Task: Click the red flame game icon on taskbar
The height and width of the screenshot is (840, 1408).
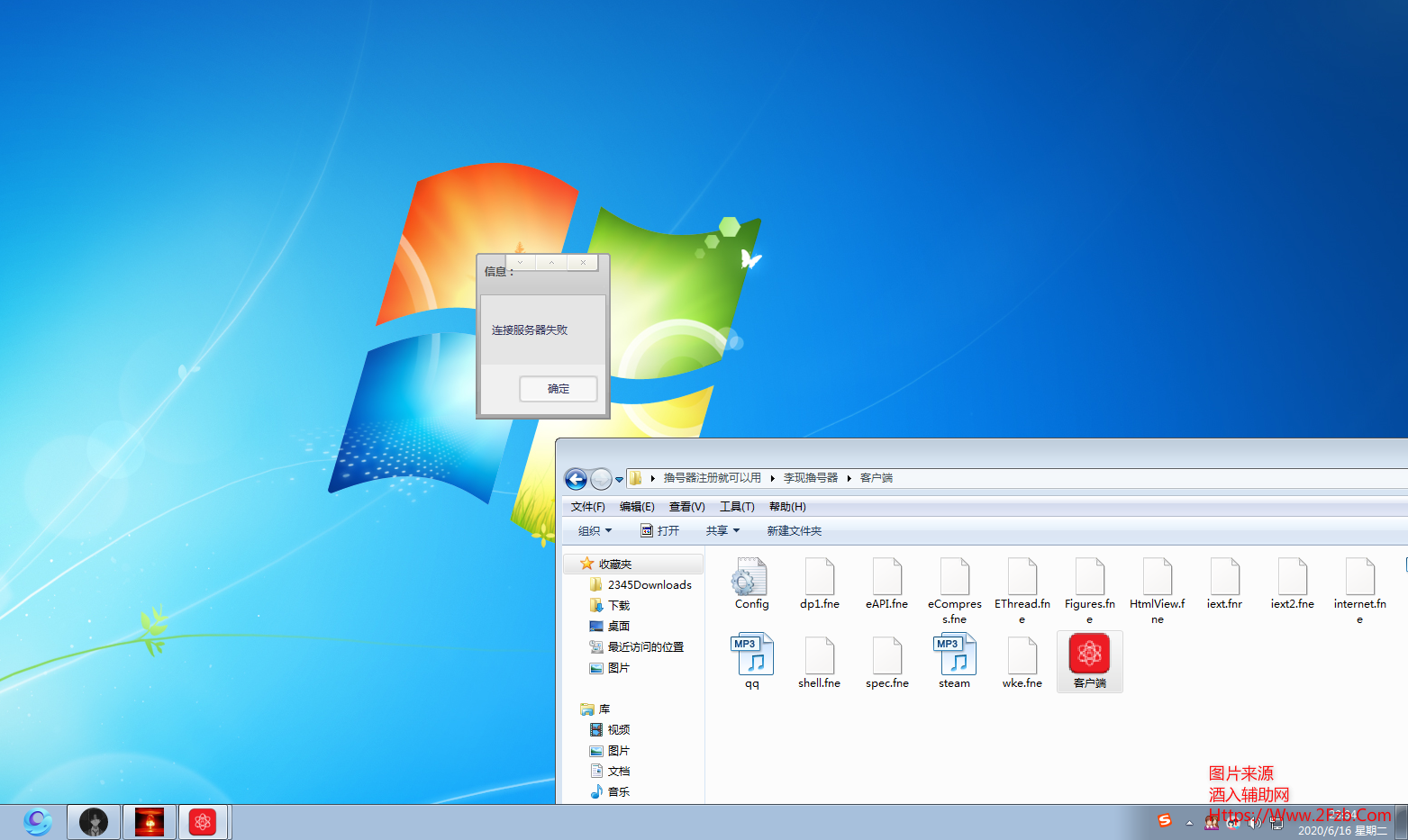Action: 150,822
